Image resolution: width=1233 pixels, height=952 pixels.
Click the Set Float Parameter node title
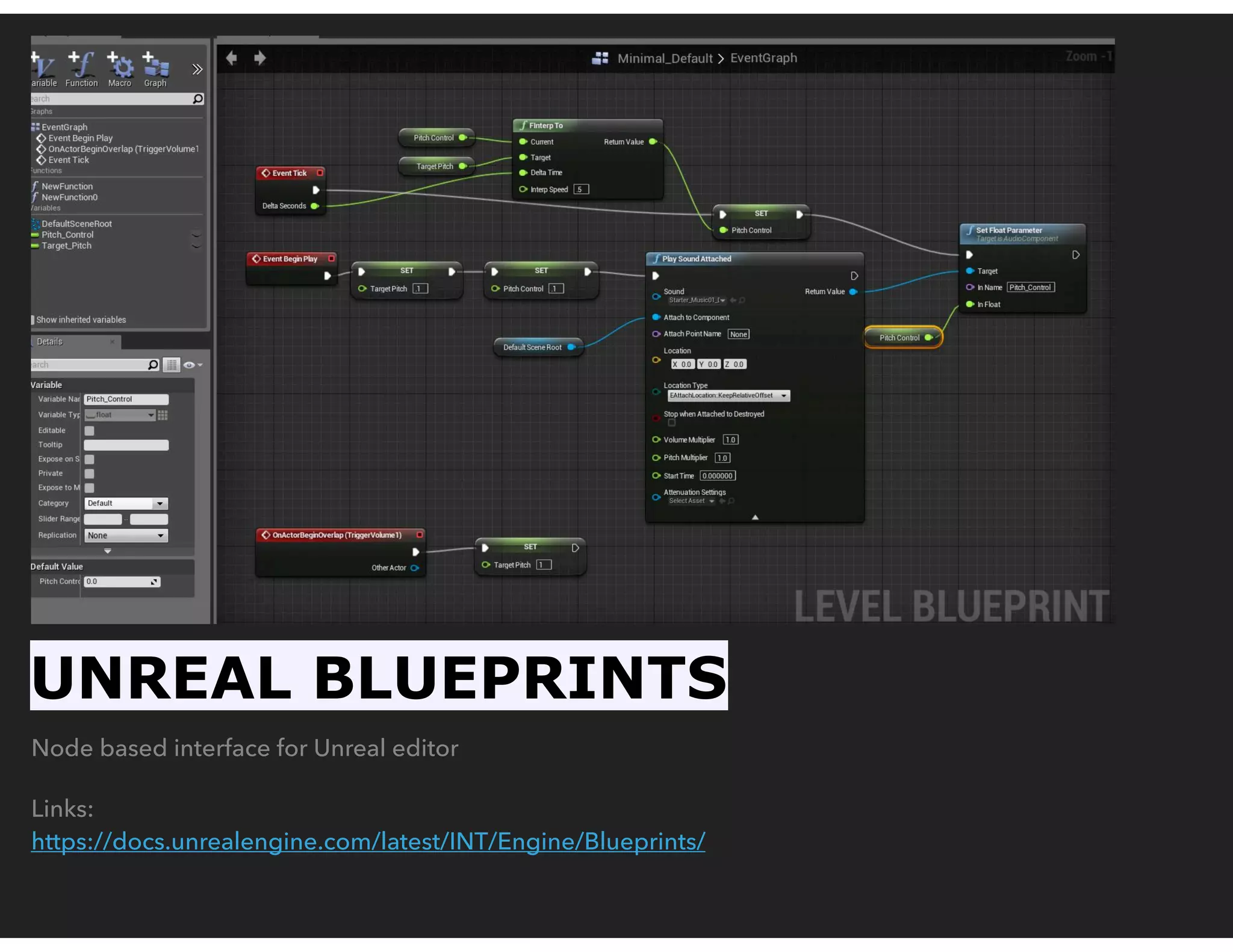pyautogui.click(x=1009, y=230)
